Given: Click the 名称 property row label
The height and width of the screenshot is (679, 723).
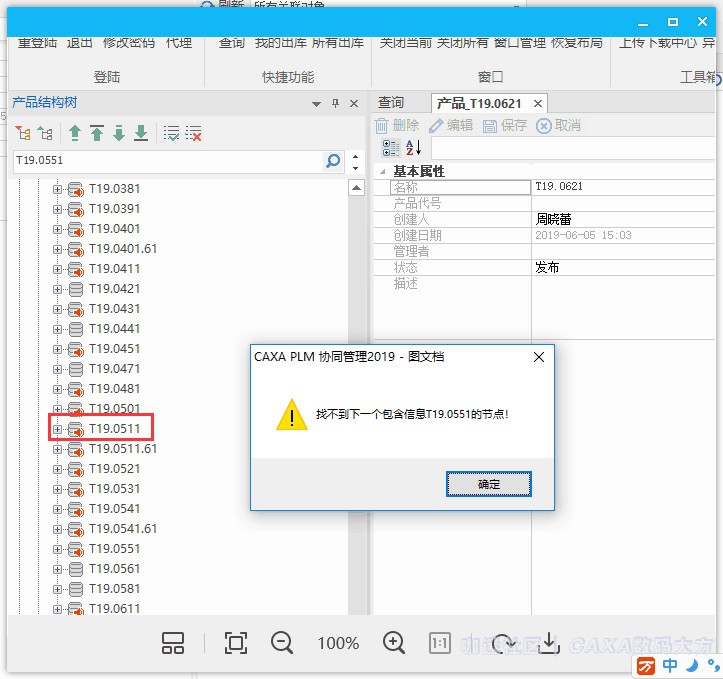Looking at the screenshot, I should pyautogui.click(x=460, y=187).
